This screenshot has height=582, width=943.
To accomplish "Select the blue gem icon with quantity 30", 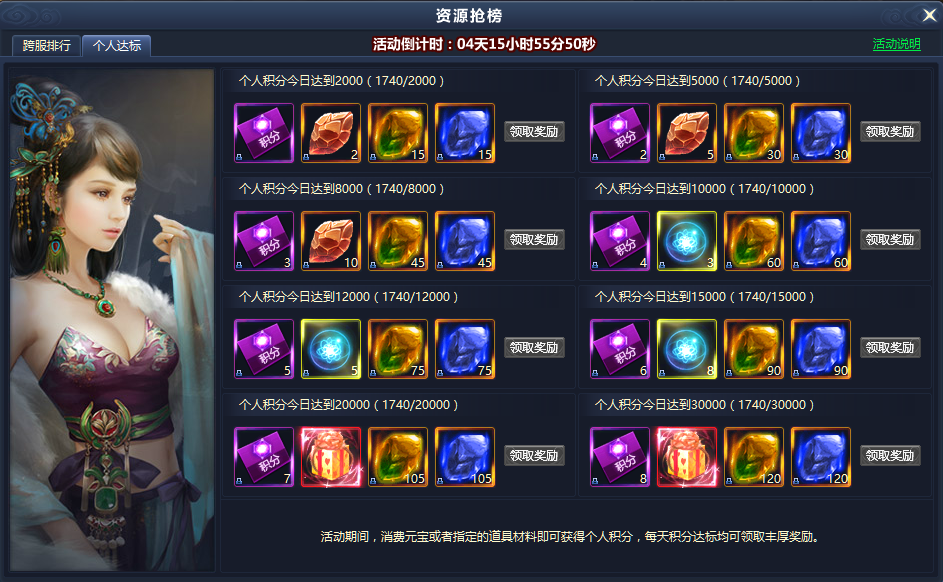I will 821,133.
